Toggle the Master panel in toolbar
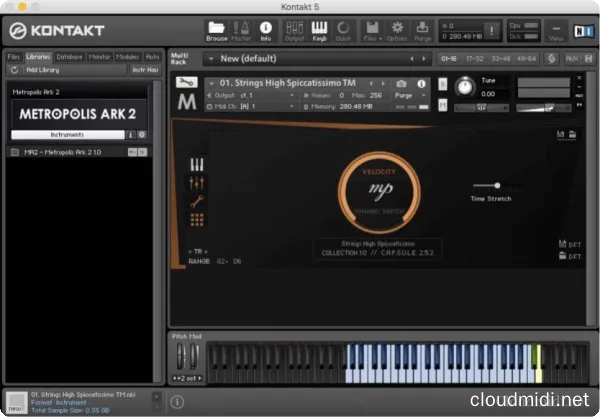This screenshot has height=417, width=600. pos(241,29)
